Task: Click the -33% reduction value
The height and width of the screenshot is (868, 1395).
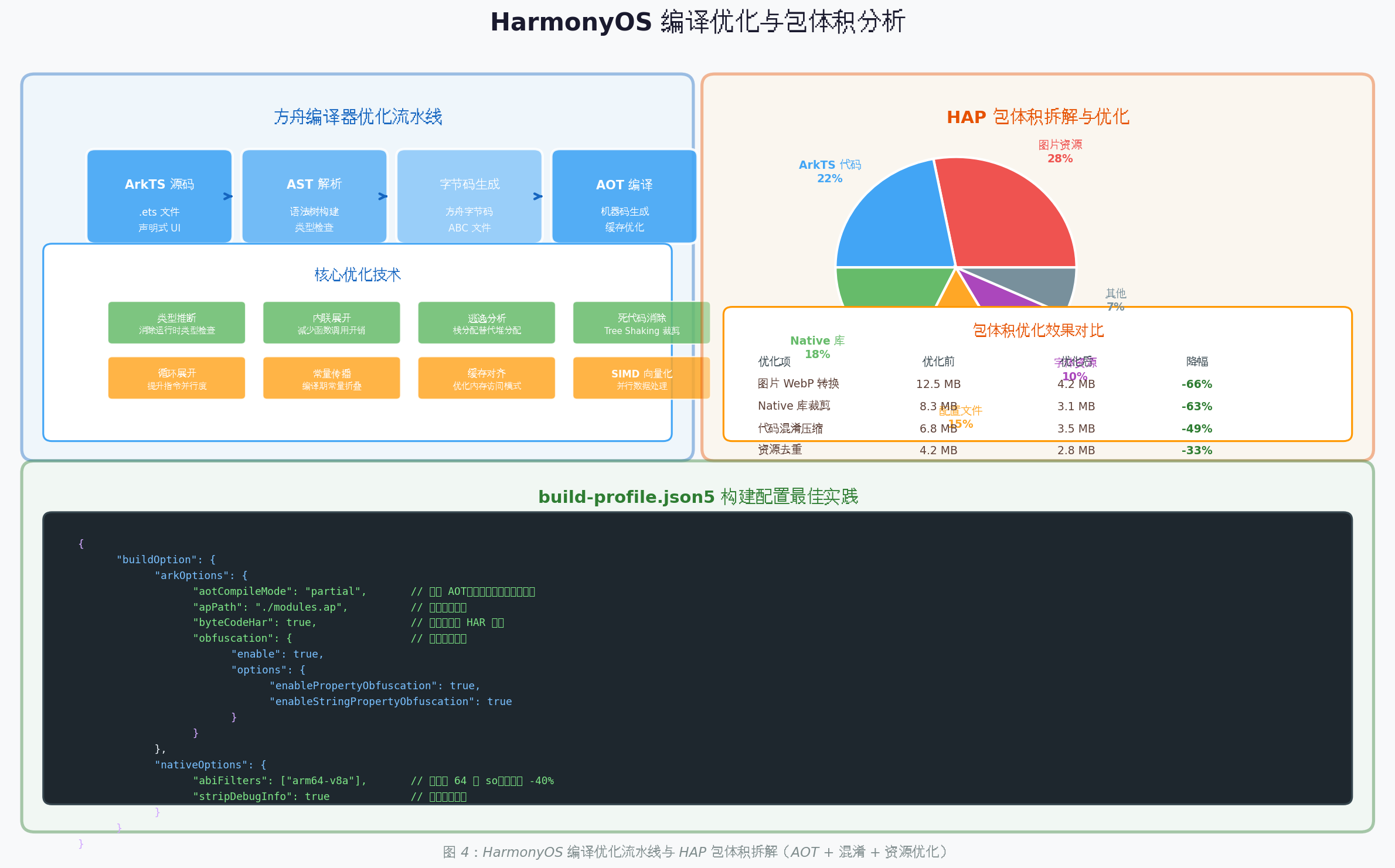Action: [x=1197, y=450]
